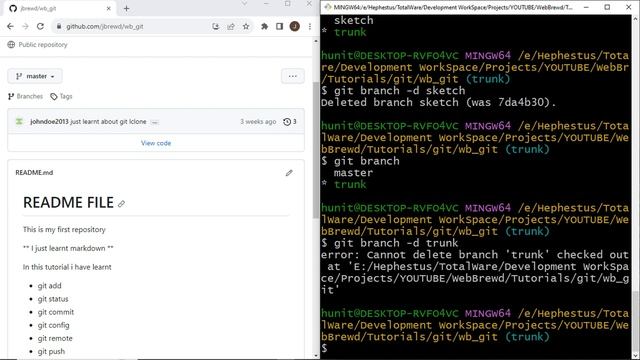Viewport: 640px width, 360px height.
Task: Click the Chrome tab search chevron
Action: [x=244, y=4]
